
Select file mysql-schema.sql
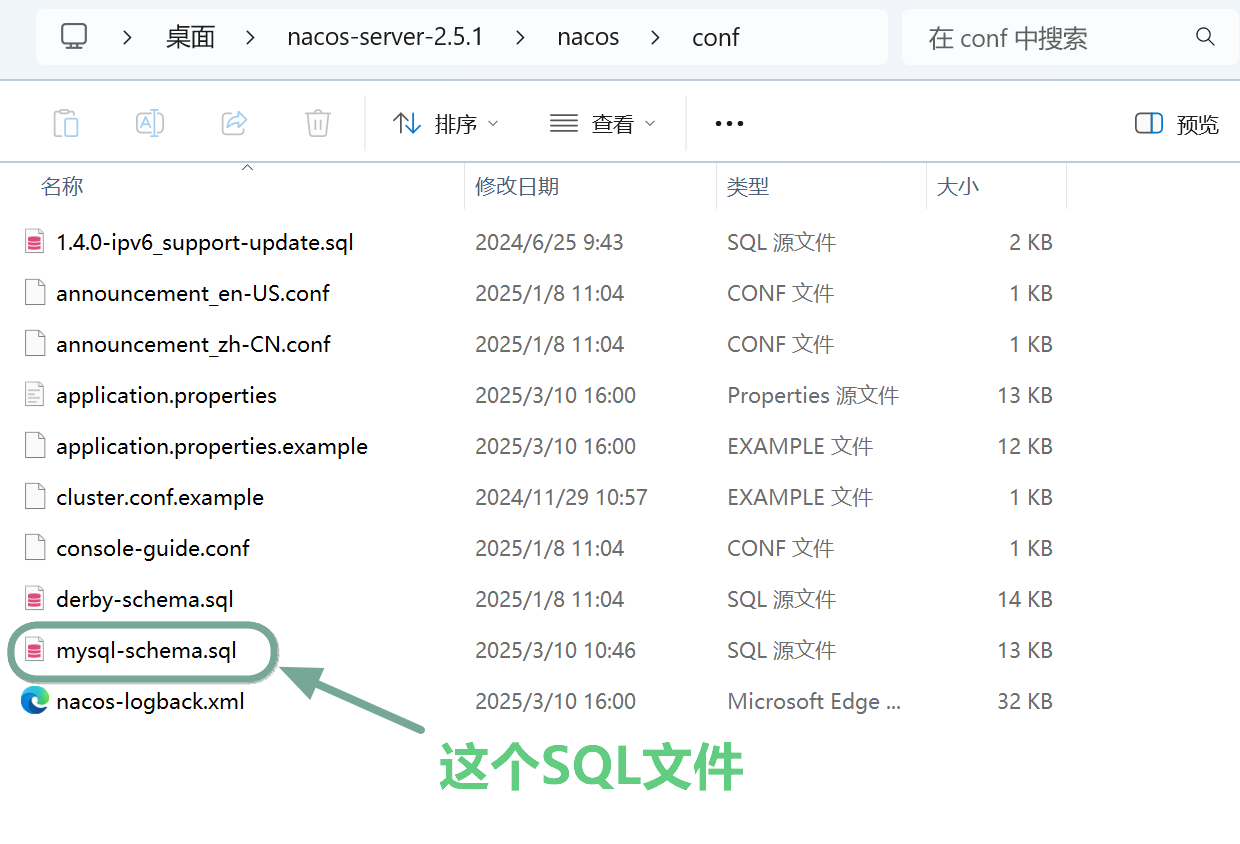(x=146, y=650)
